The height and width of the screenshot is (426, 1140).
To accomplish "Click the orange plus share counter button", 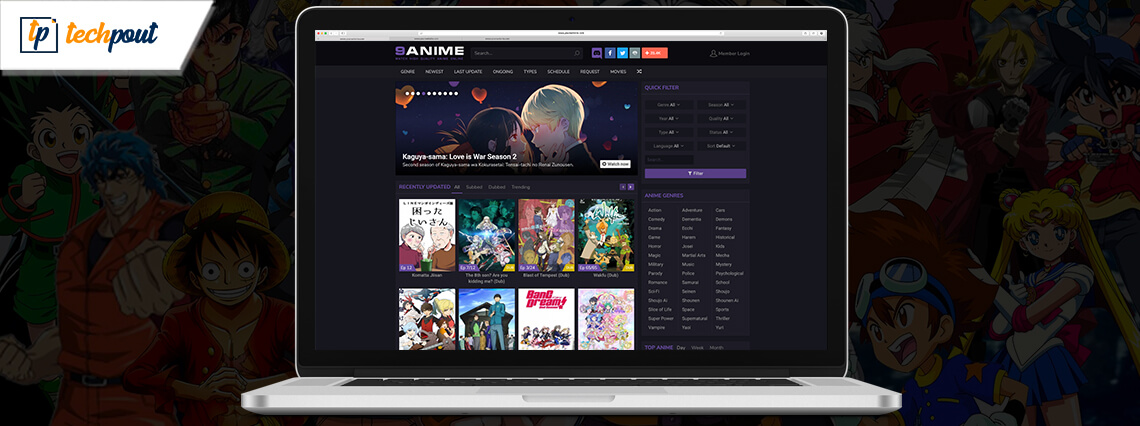I will 655,53.
